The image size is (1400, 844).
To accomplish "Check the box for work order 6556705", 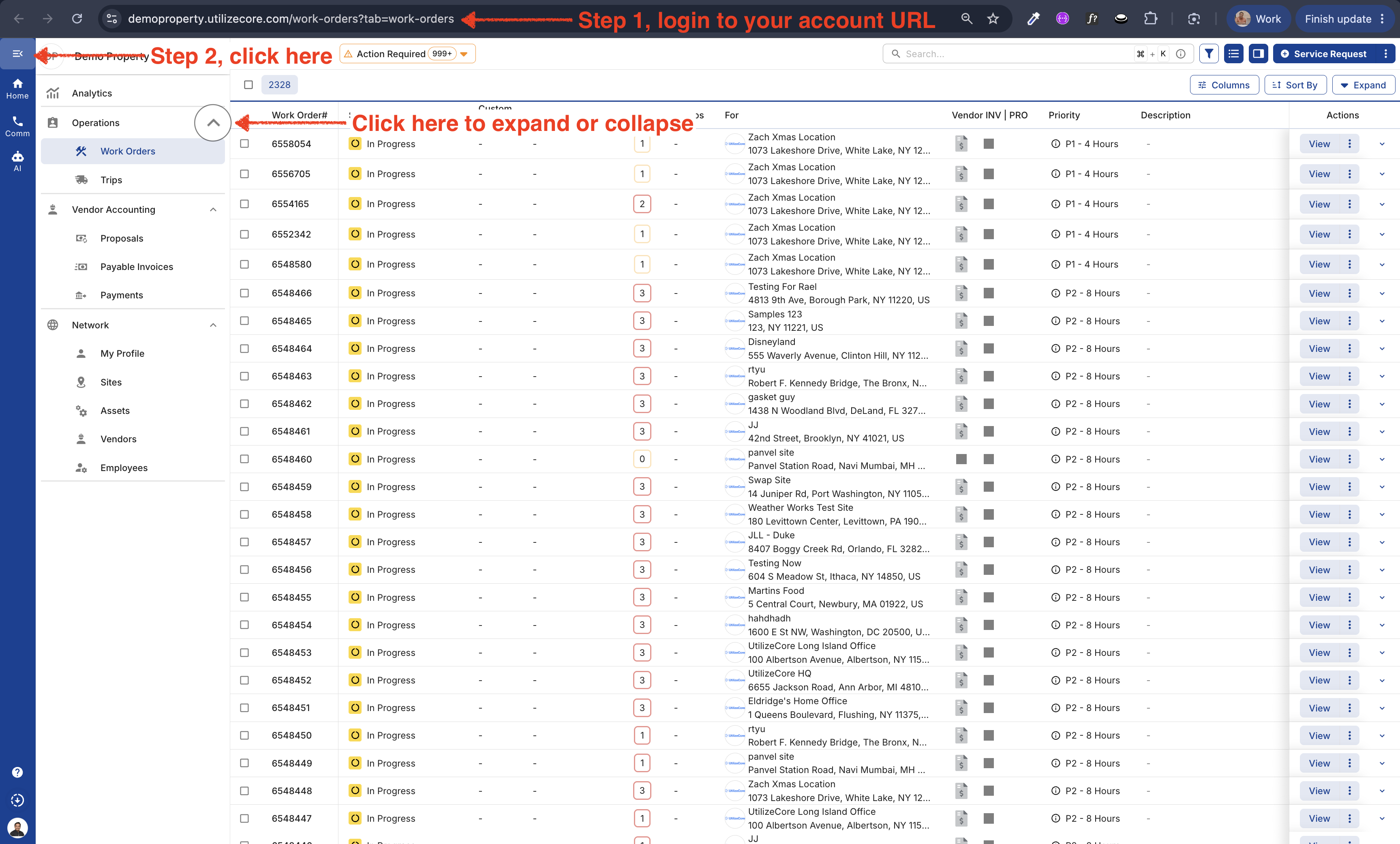I will 244,174.
